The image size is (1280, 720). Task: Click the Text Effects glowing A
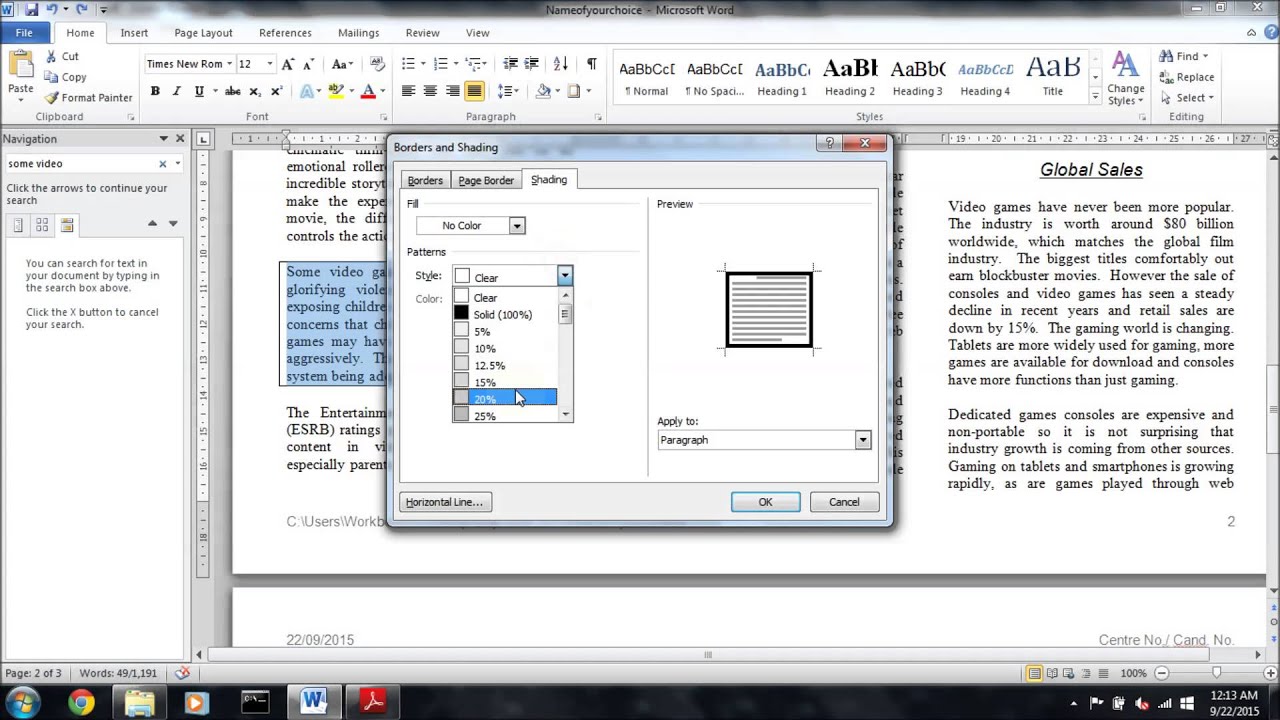point(304,91)
